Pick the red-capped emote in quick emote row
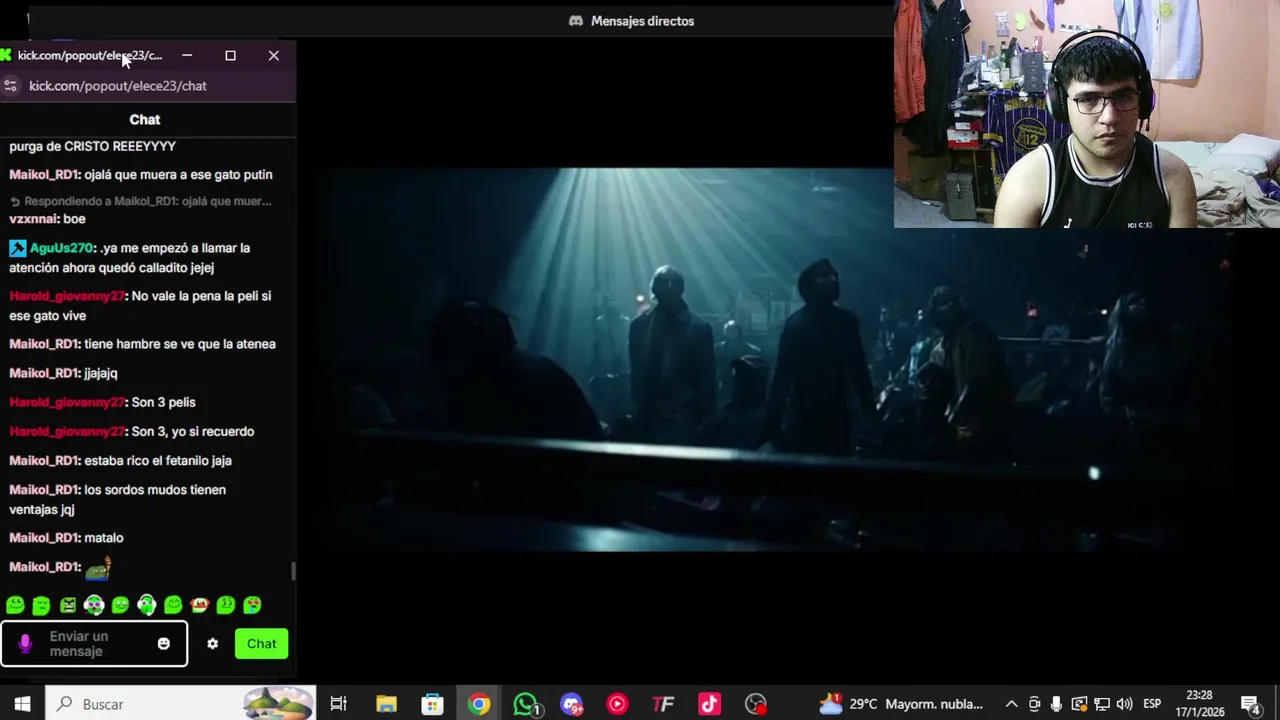1280x720 pixels. pos(200,605)
